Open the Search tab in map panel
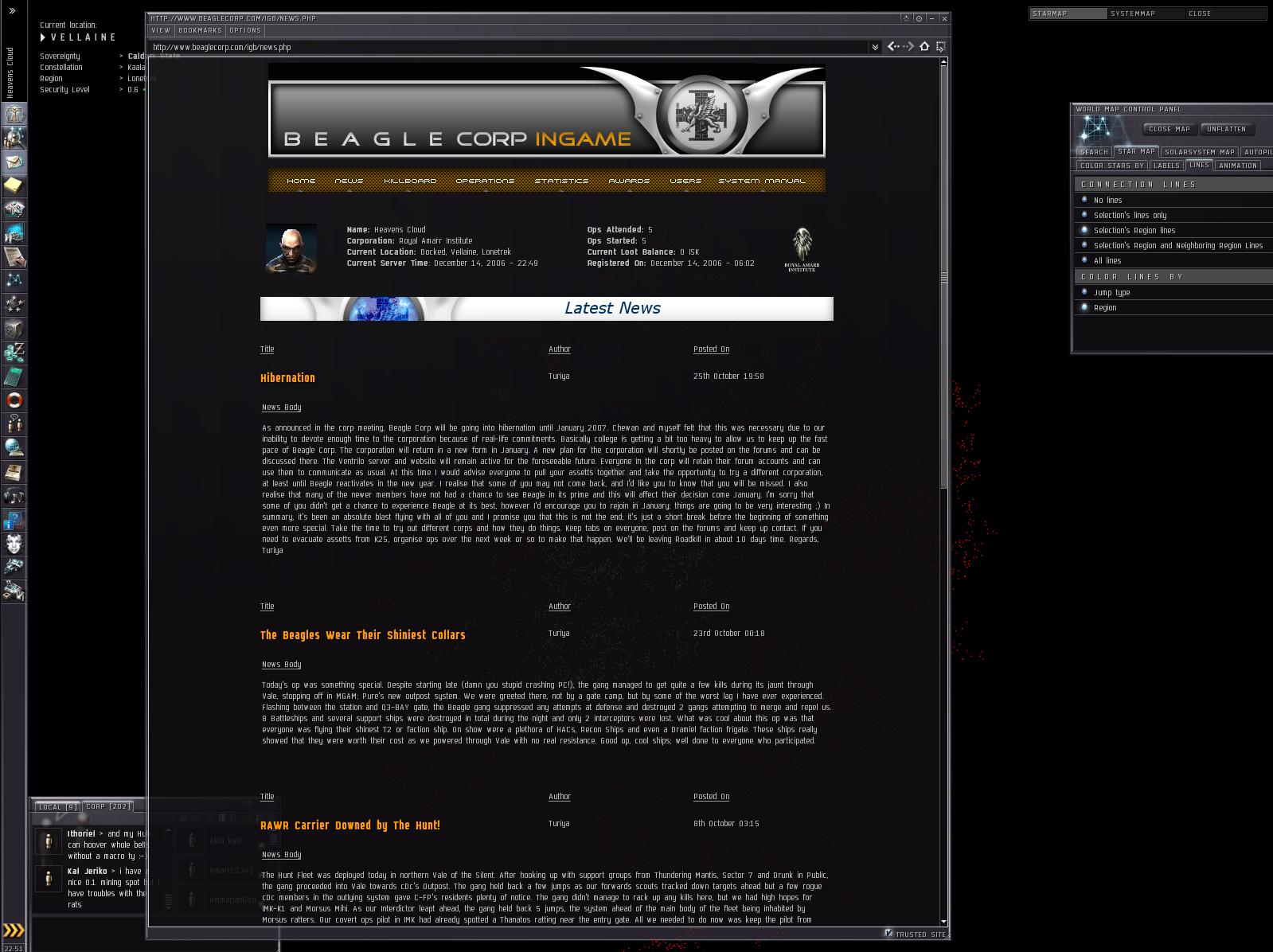Viewport: 1273px width, 952px height. (1094, 152)
